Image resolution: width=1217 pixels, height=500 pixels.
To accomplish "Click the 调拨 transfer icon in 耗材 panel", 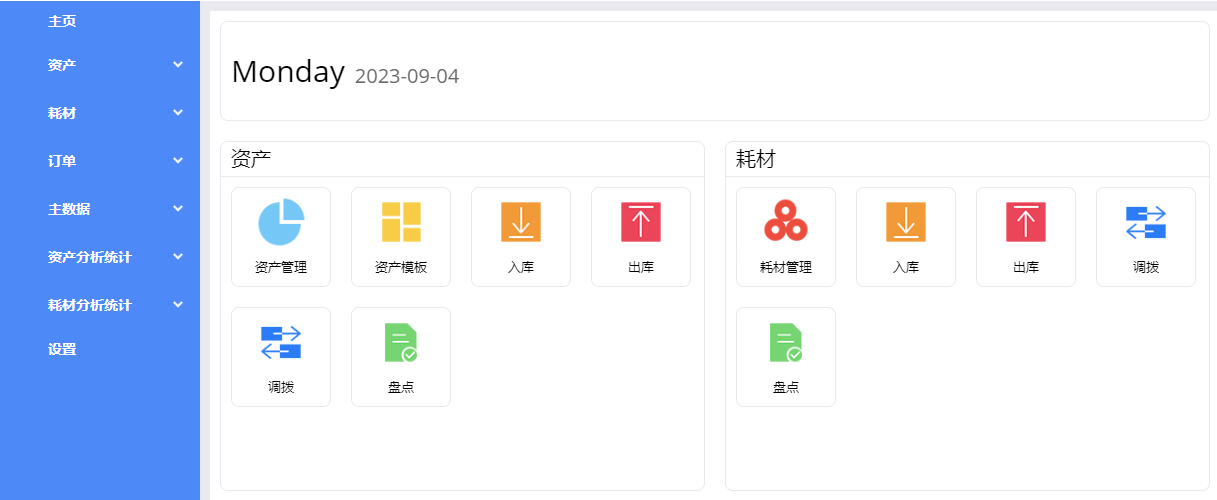I will 1146,222.
